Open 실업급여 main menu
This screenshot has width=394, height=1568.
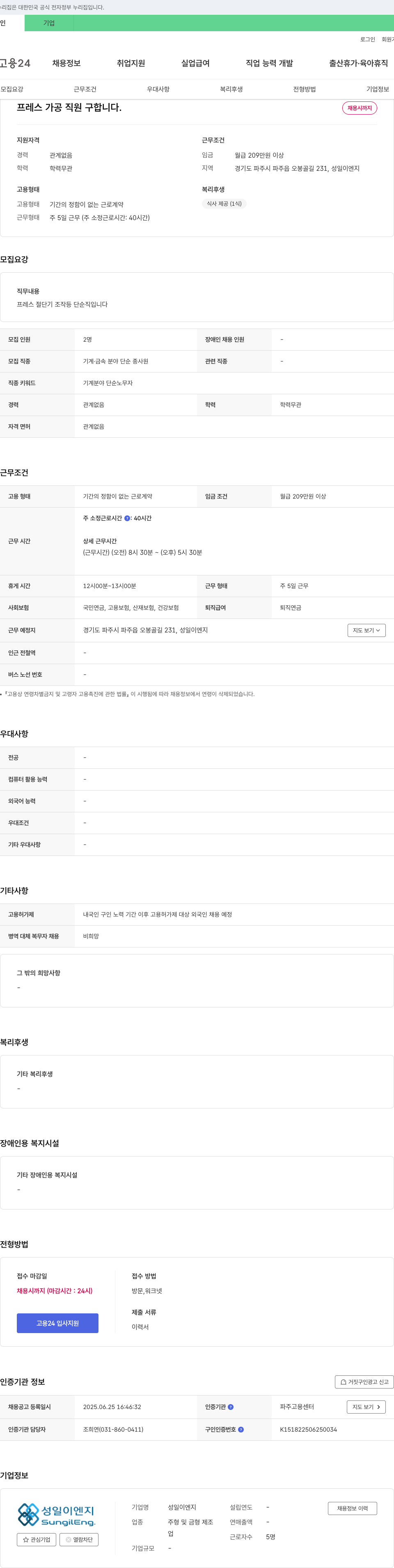click(195, 63)
